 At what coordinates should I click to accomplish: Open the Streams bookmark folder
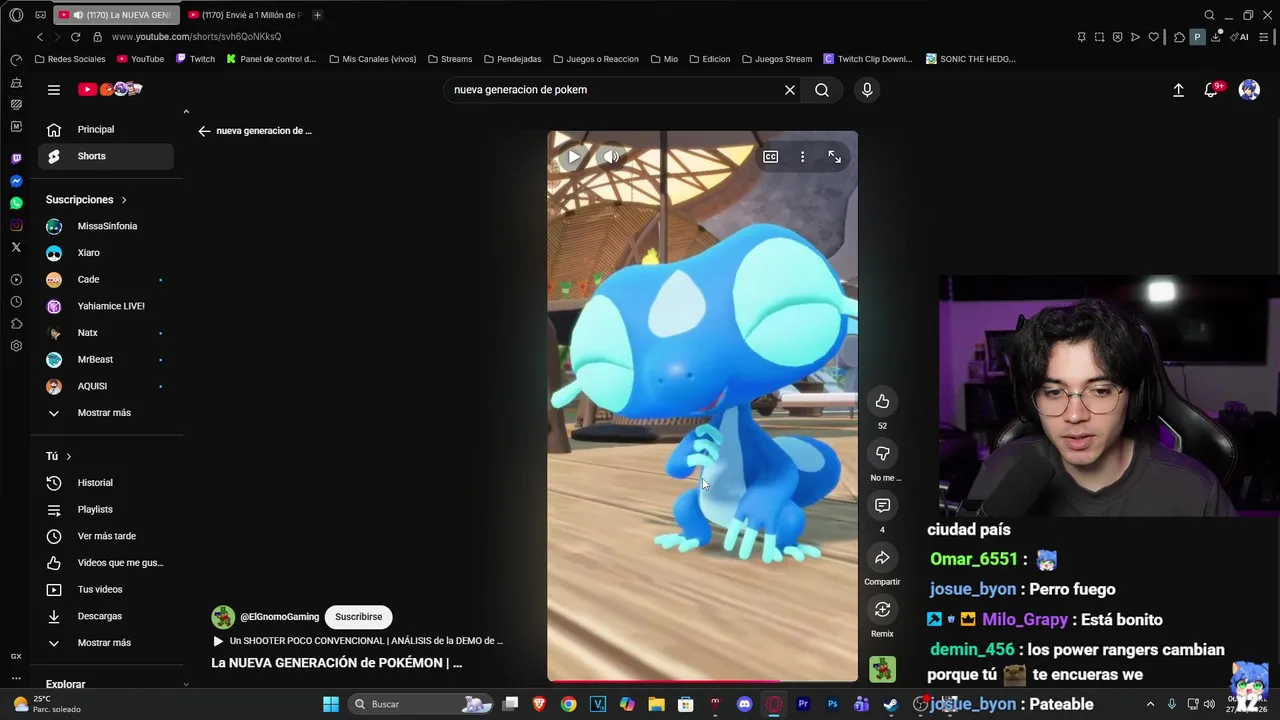point(450,59)
